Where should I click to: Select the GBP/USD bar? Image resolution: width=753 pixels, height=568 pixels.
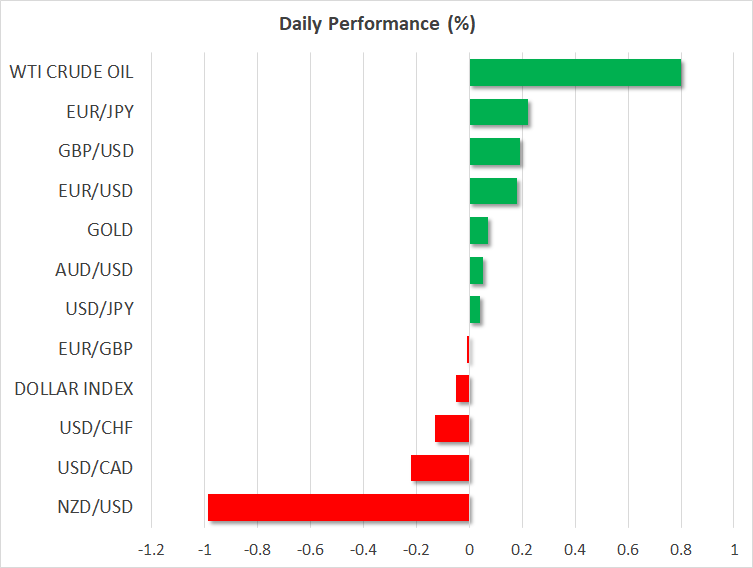point(494,152)
